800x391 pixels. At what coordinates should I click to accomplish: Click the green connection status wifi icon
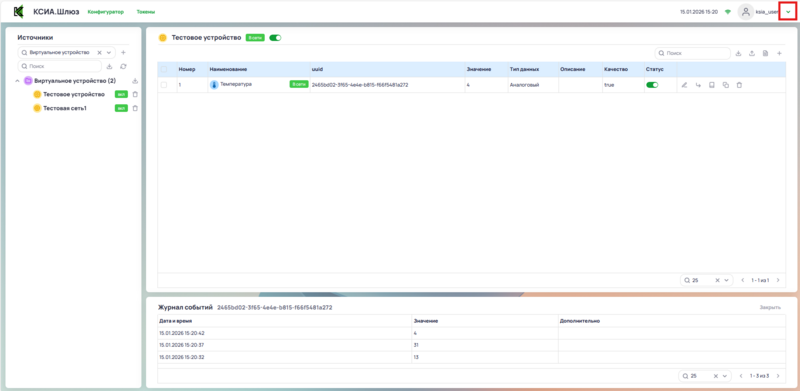point(728,12)
